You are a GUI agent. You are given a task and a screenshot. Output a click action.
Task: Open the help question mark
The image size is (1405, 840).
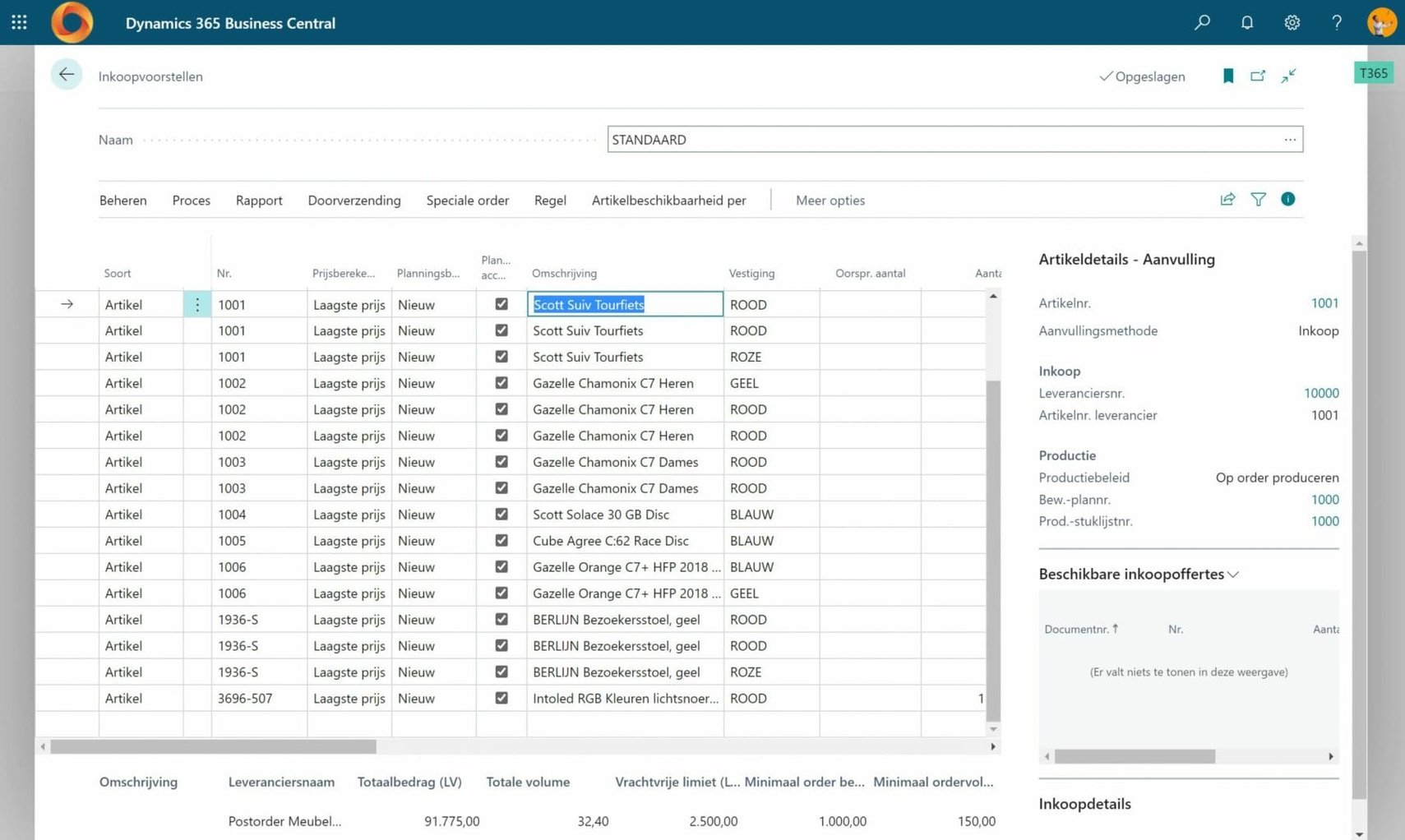(x=1337, y=22)
